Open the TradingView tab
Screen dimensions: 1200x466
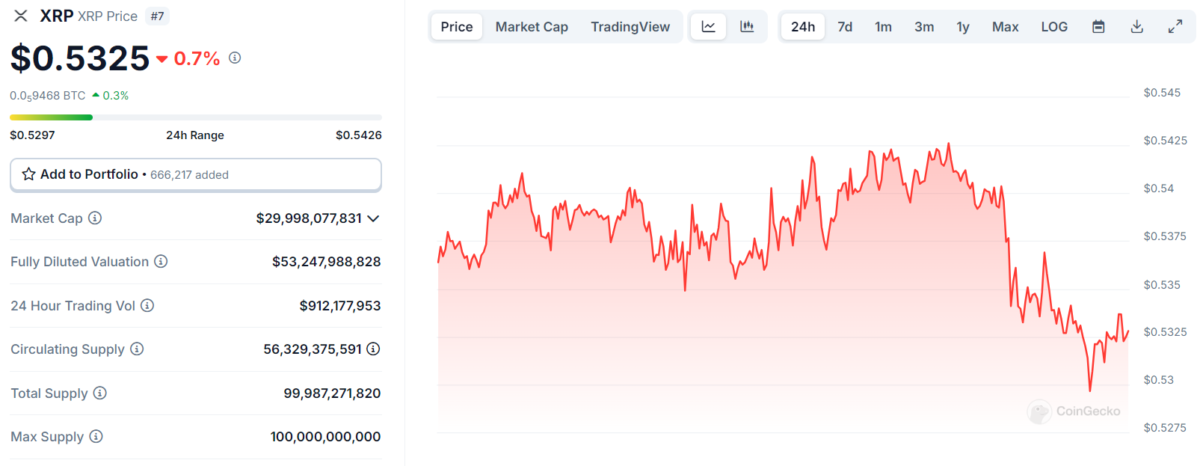pos(630,27)
